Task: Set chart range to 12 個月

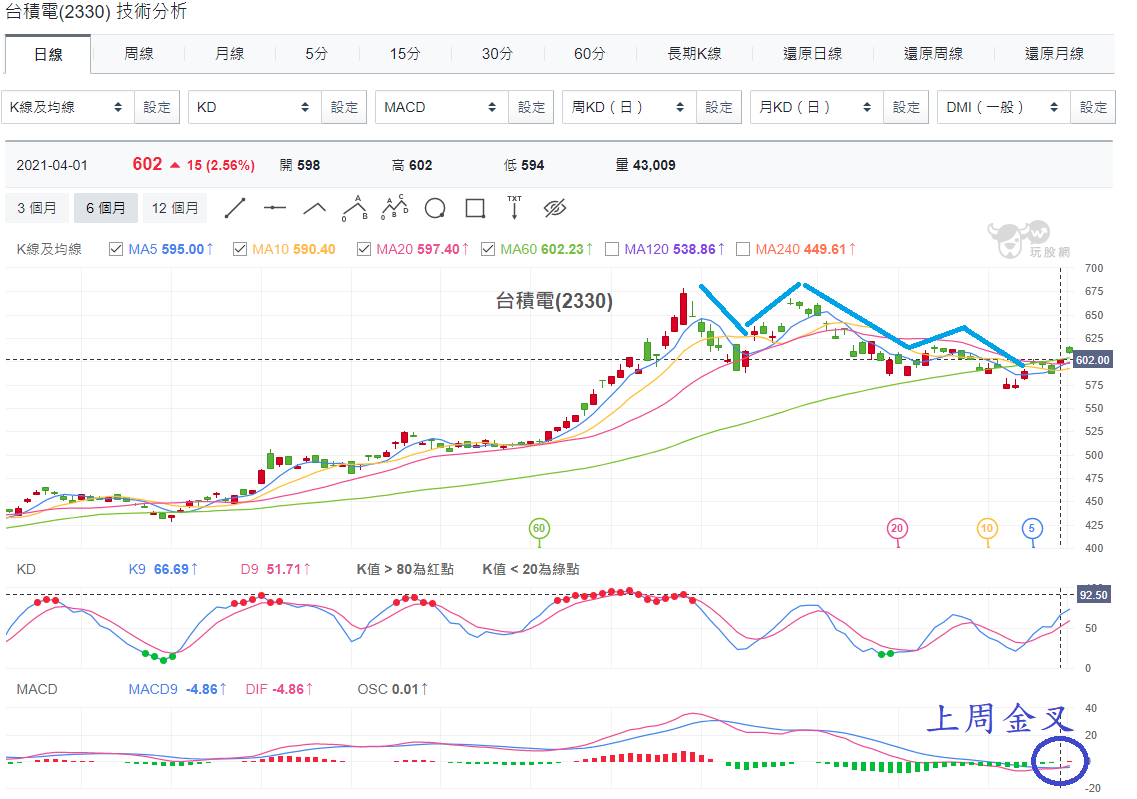Action: point(175,208)
